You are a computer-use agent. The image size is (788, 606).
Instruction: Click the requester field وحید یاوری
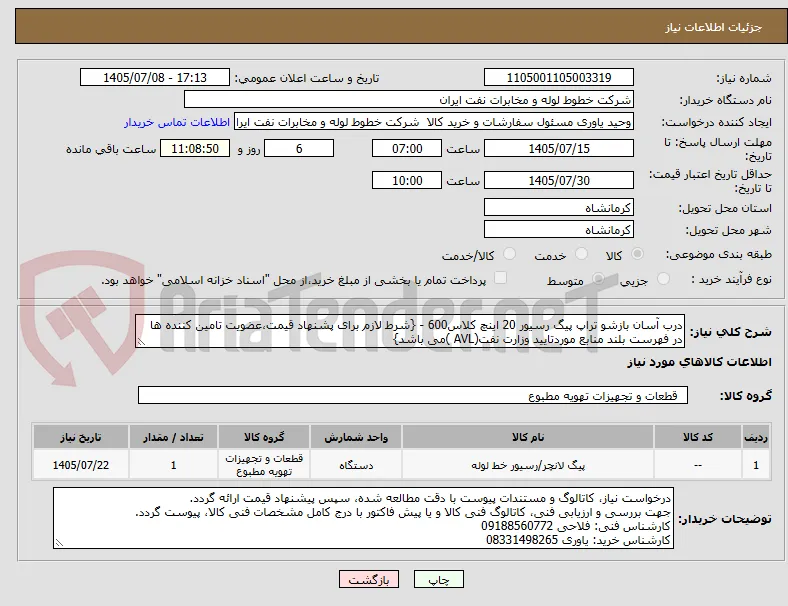click(434, 122)
